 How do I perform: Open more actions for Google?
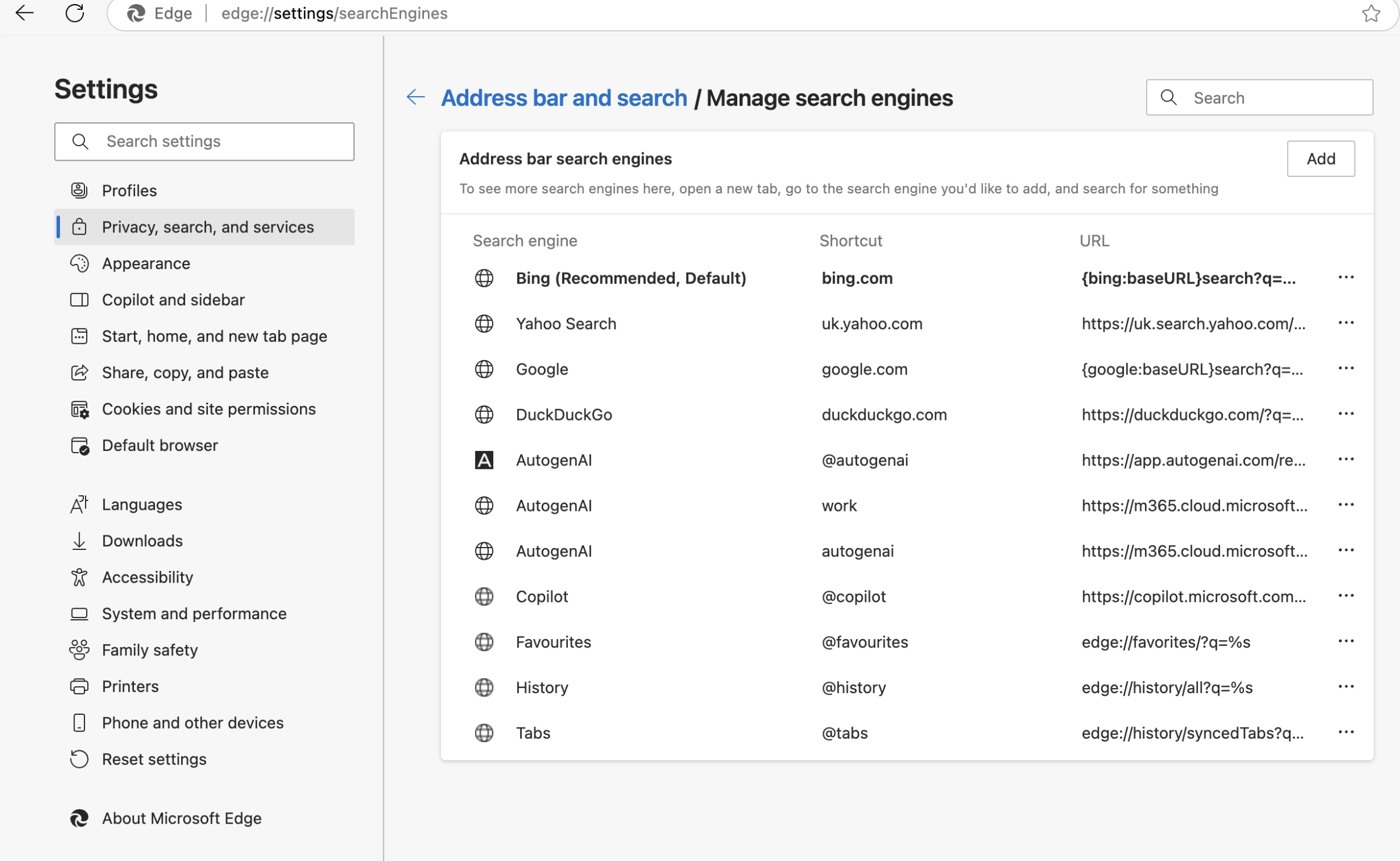pos(1346,368)
